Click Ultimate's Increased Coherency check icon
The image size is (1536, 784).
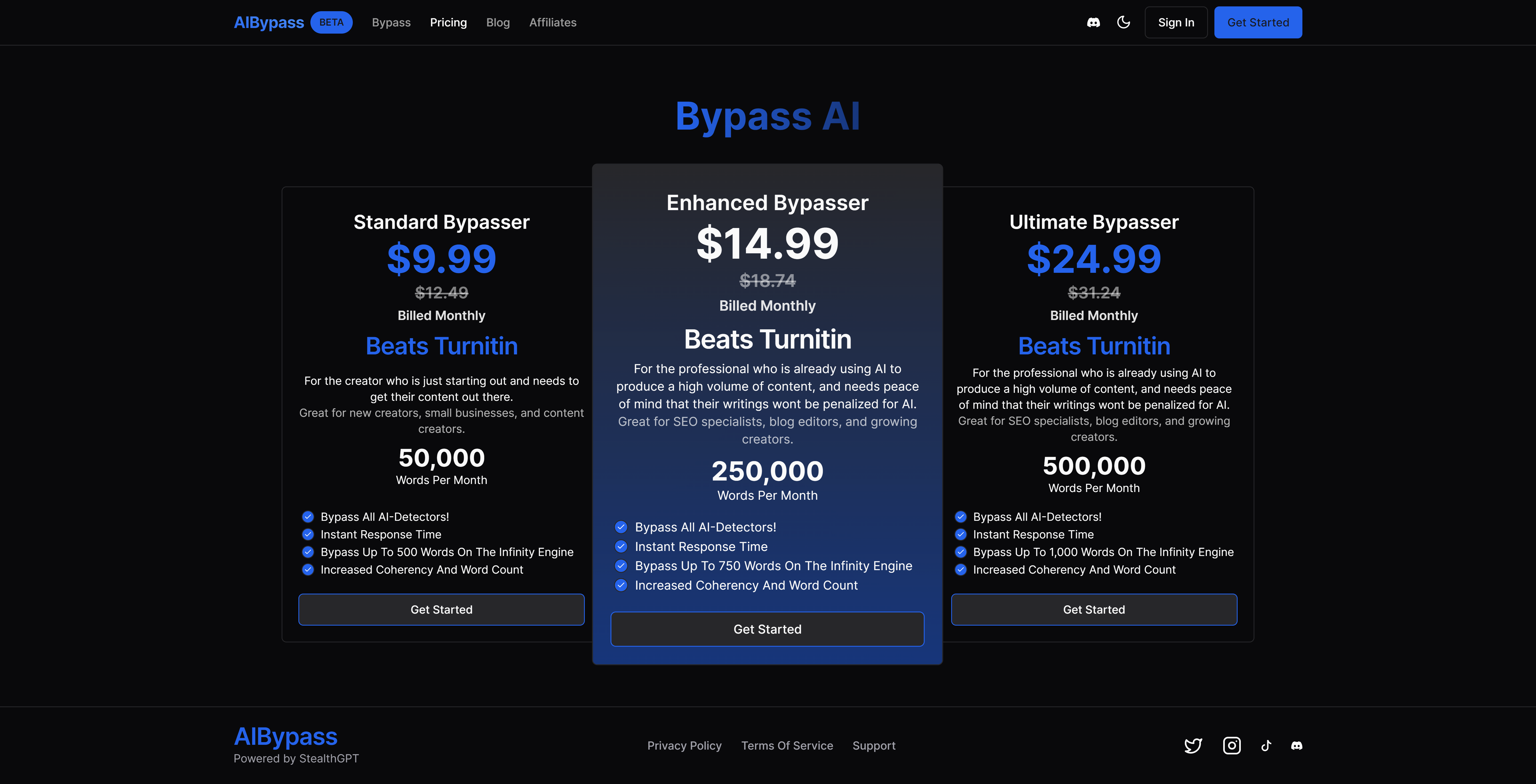(x=961, y=569)
